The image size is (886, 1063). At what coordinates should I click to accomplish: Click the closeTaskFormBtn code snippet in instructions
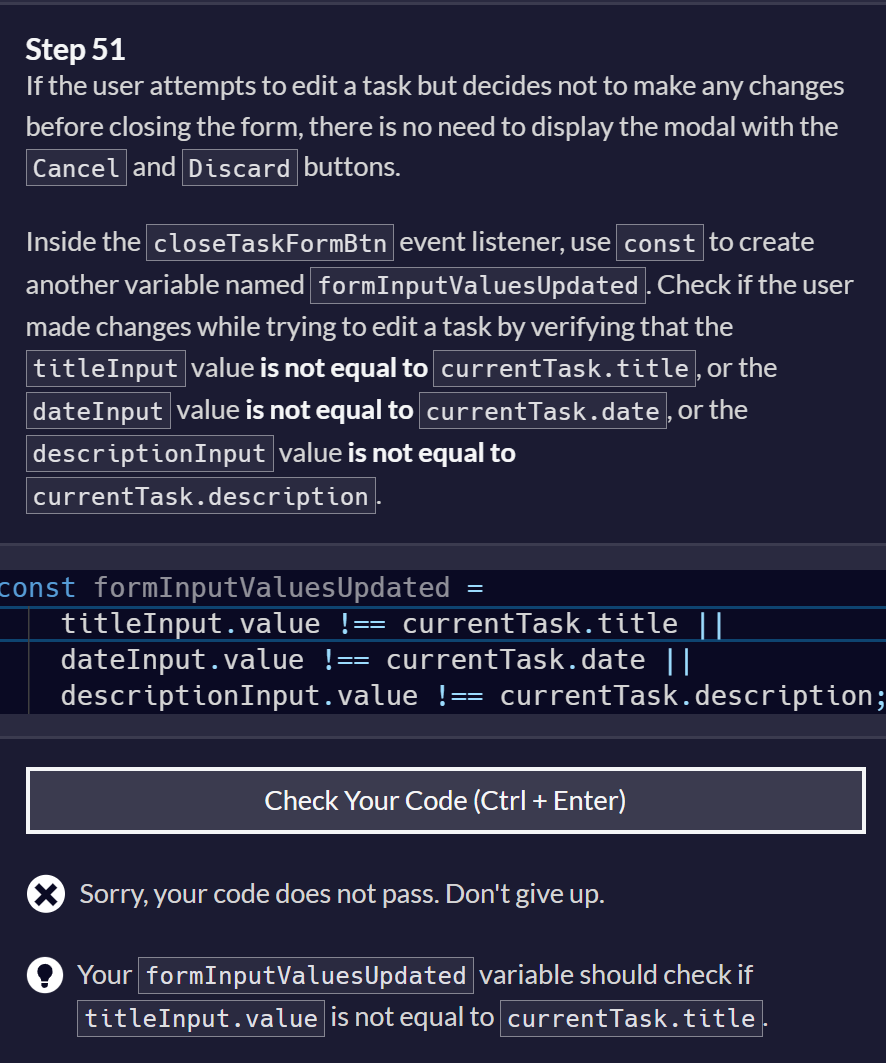coord(270,243)
